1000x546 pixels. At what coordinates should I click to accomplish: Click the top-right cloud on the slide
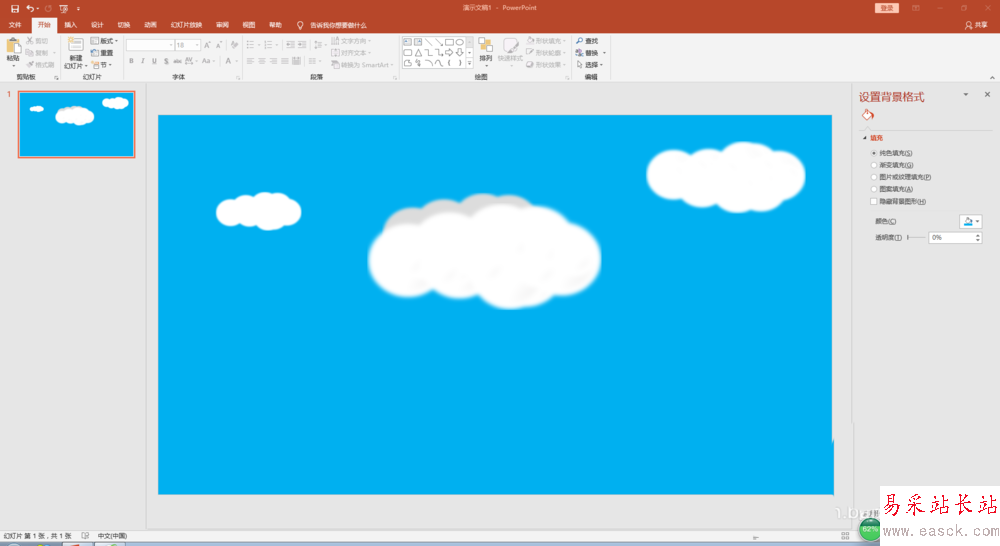click(x=726, y=177)
